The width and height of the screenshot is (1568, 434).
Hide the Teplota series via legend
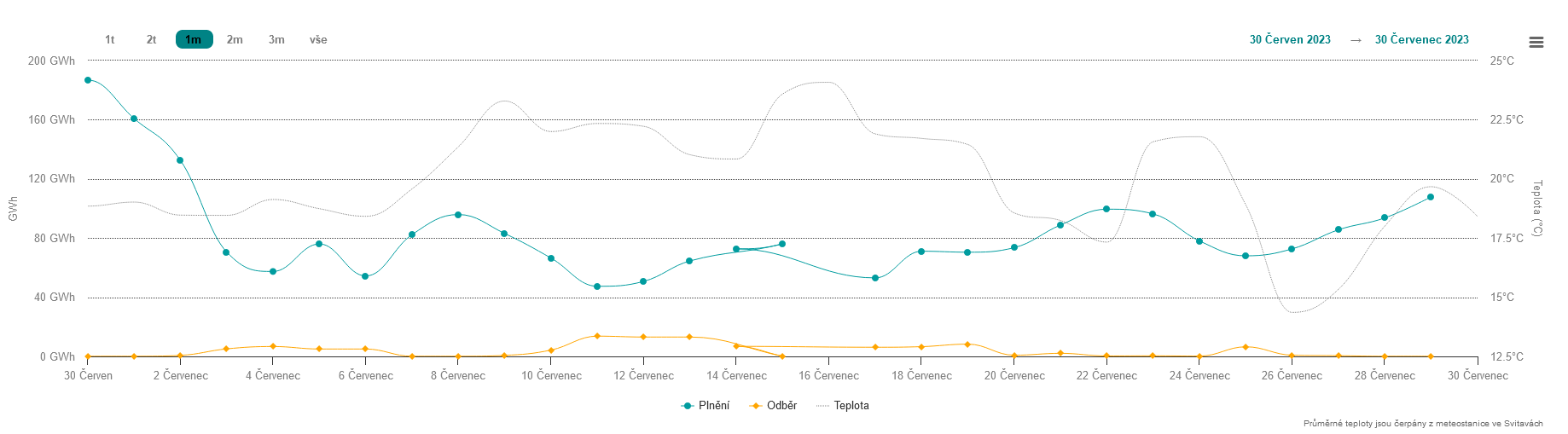tap(851, 406)
